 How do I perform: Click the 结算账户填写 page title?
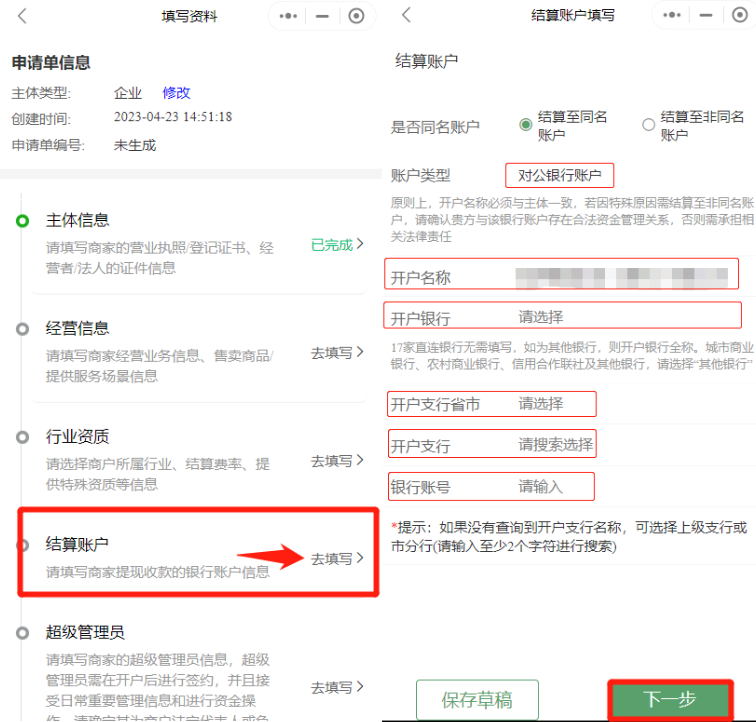(x=573, y=15)
